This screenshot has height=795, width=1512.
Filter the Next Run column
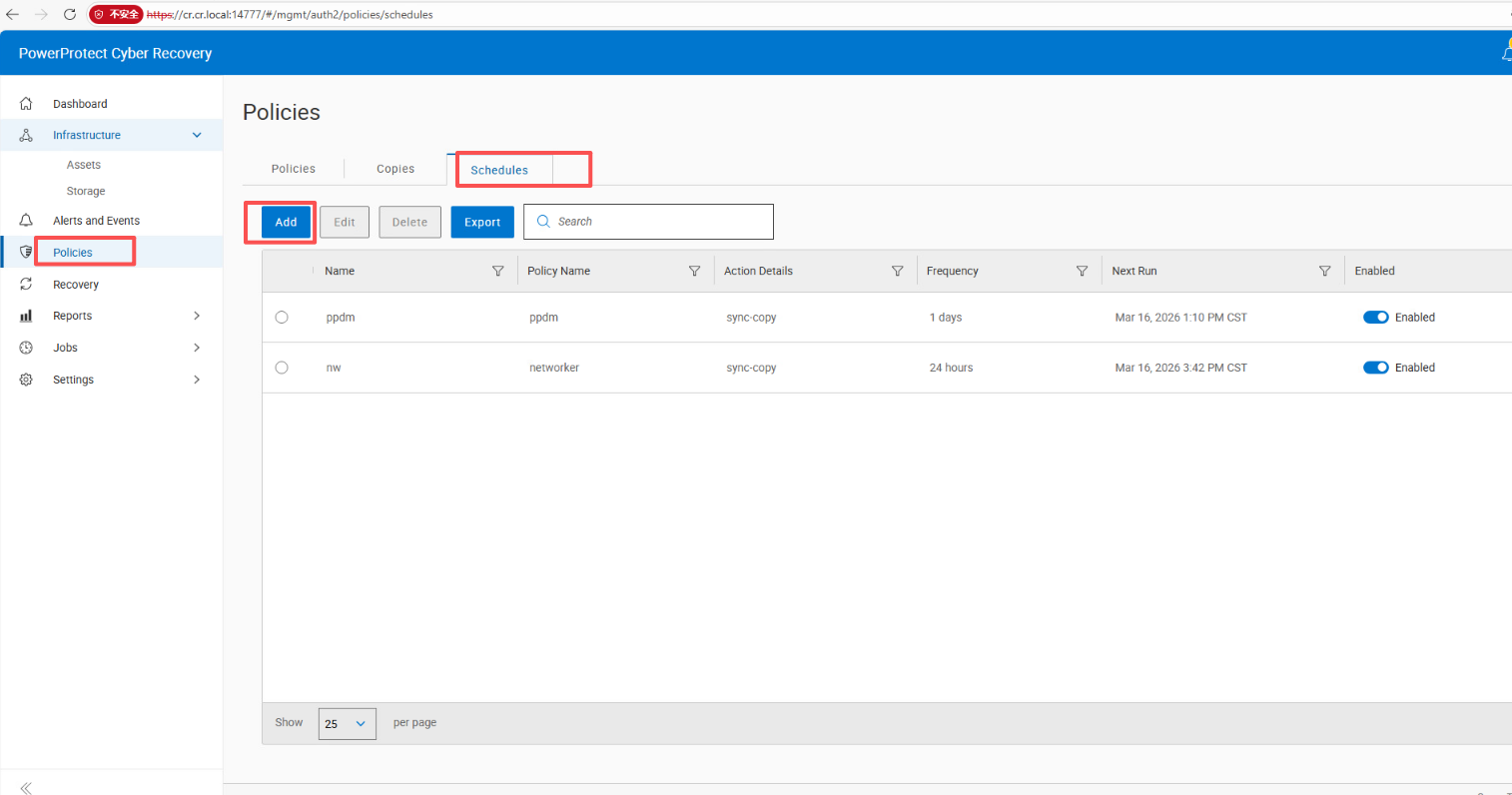point(1325,271)
